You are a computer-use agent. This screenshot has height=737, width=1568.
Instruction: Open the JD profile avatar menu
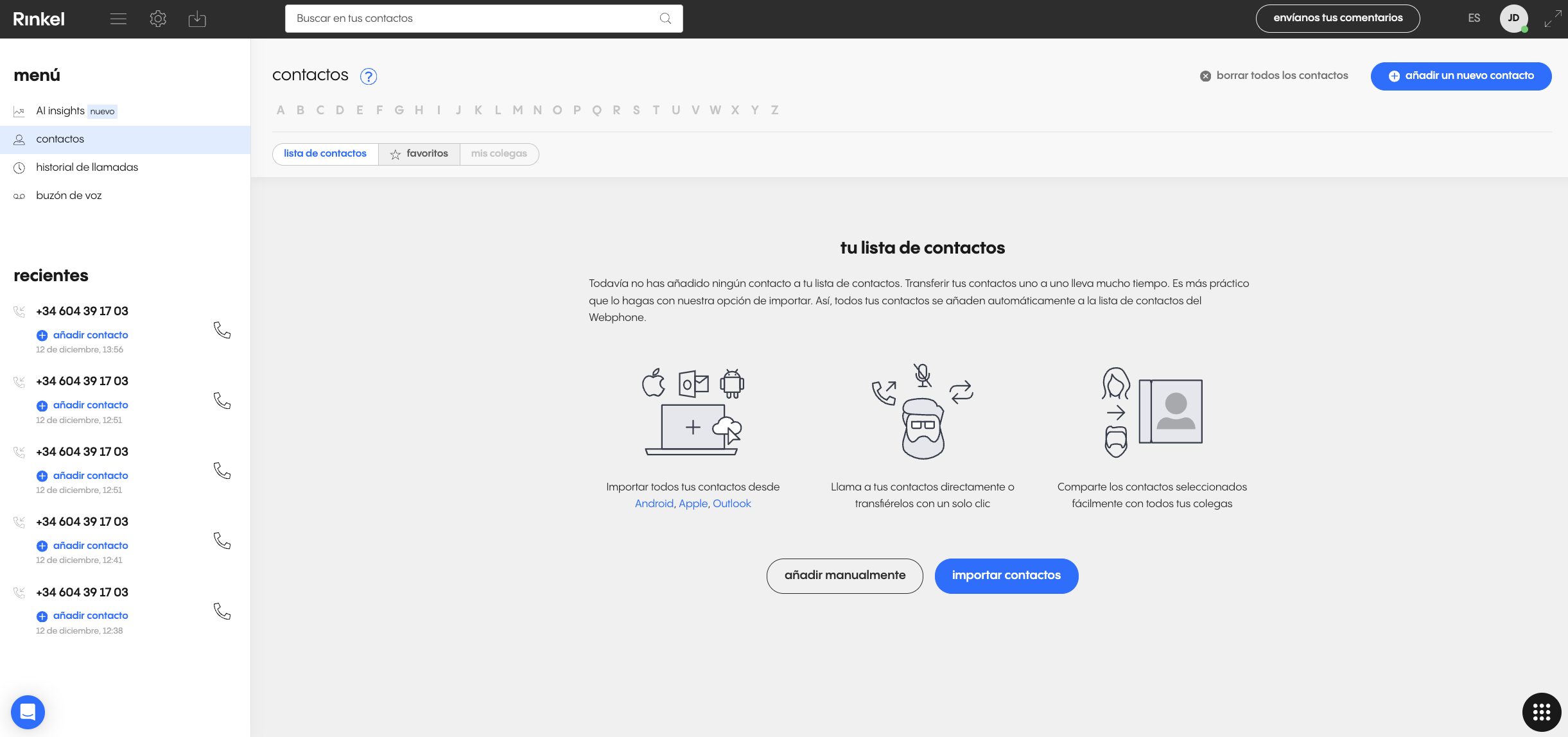(x=1513, y=18)
